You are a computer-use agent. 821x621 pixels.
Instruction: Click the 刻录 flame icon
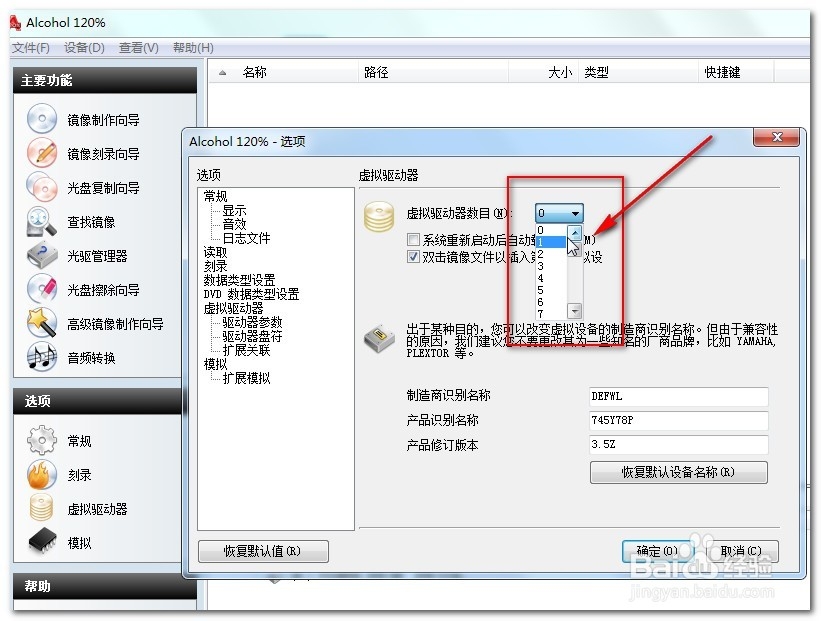[42, 474]
